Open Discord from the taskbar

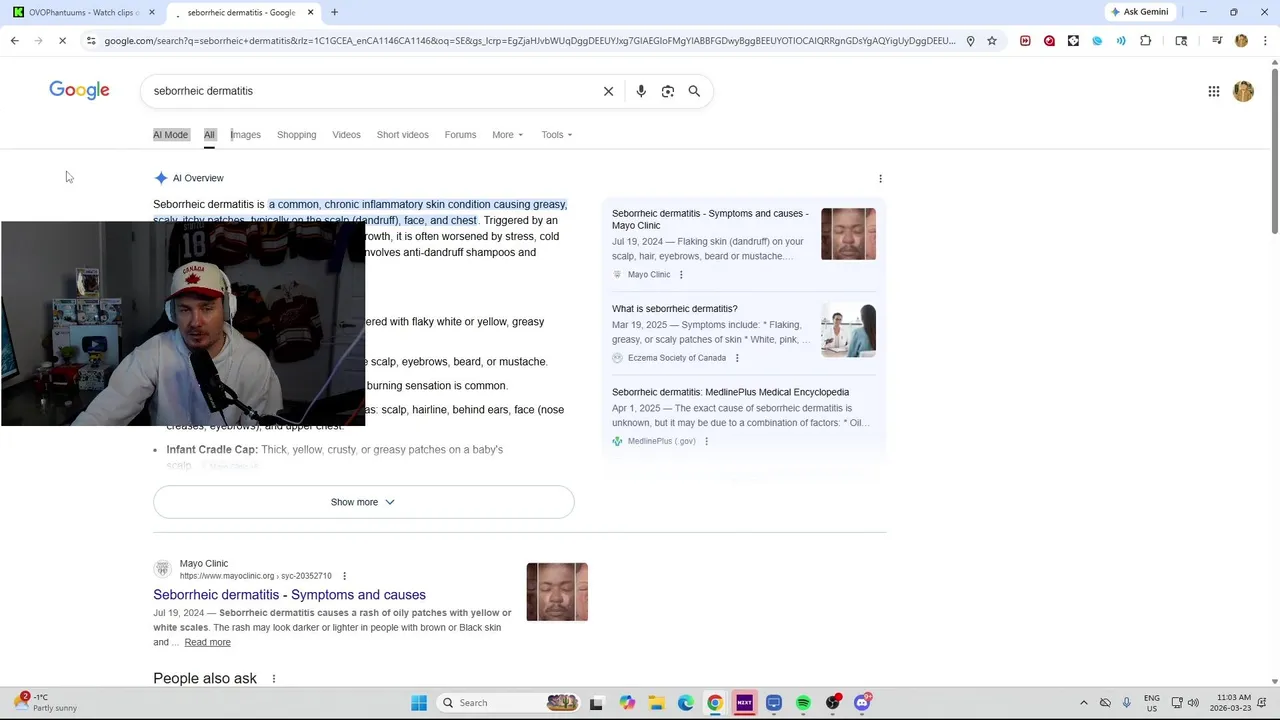862,703
